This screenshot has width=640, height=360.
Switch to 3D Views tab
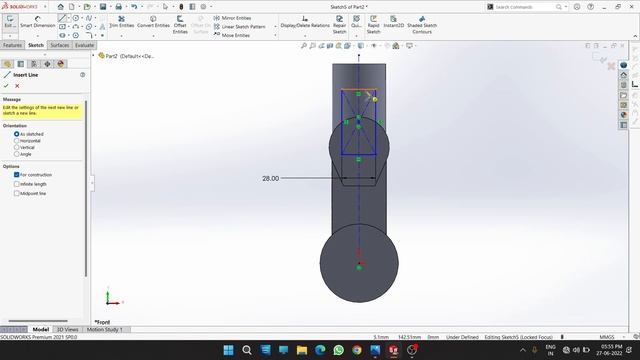(x=67, y=329)
